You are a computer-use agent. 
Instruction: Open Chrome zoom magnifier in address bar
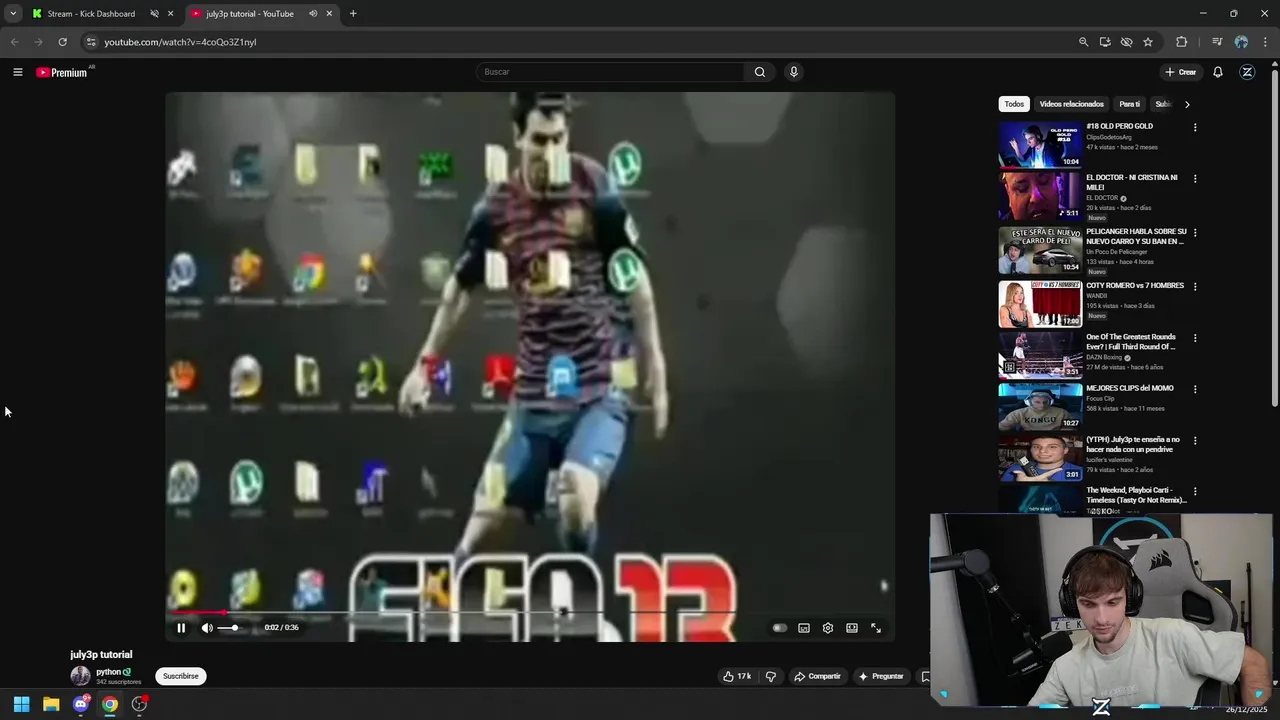pos(1083,42)
